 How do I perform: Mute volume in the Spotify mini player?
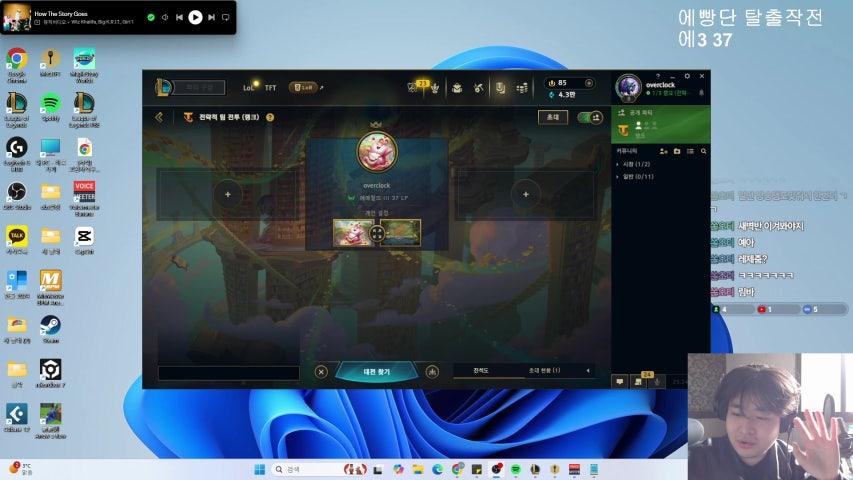(165, 17)
